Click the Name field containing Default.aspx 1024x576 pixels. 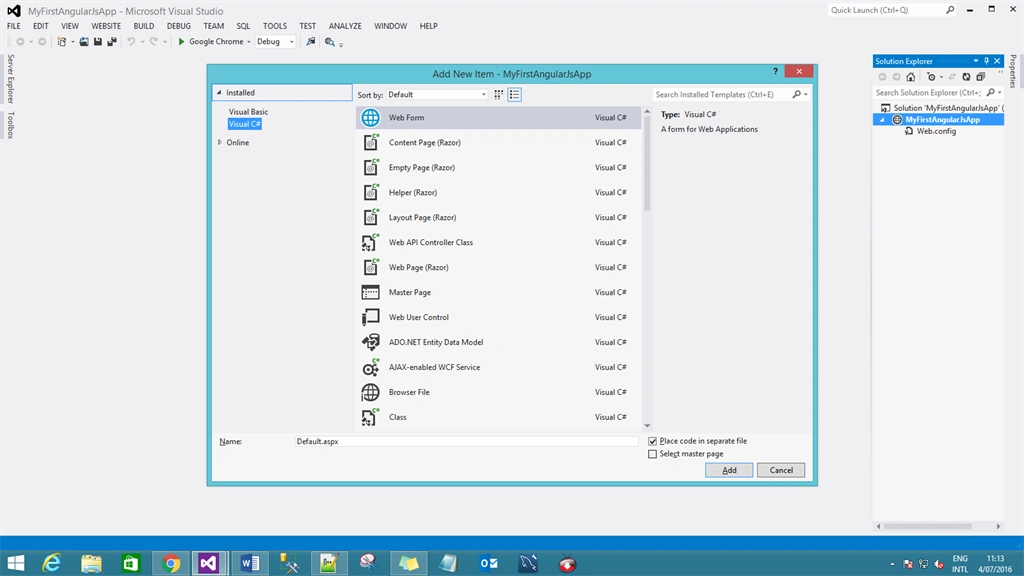click(x=466, y=441)
